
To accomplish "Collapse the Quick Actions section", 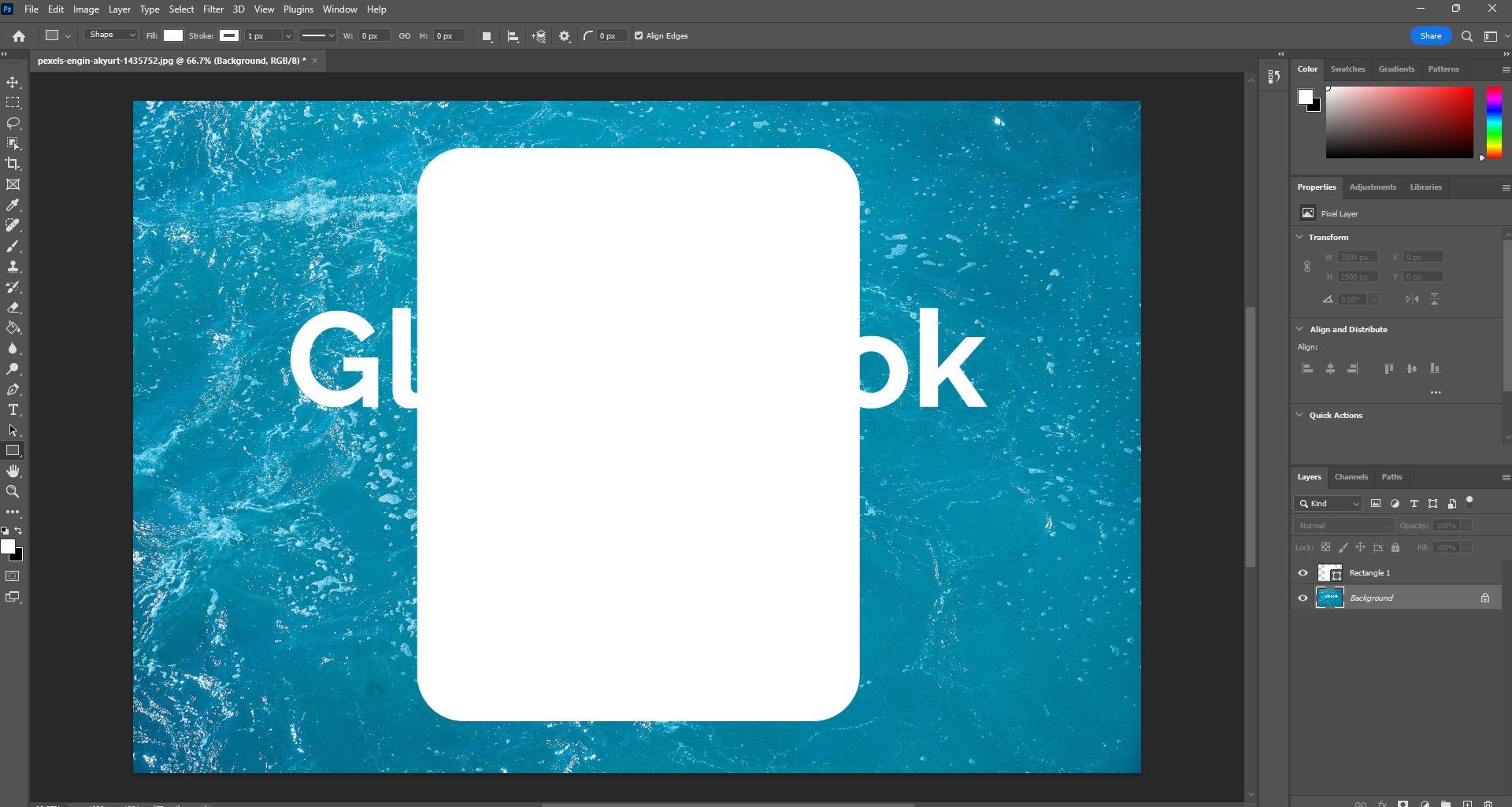I will click(x=1299, y=415).
